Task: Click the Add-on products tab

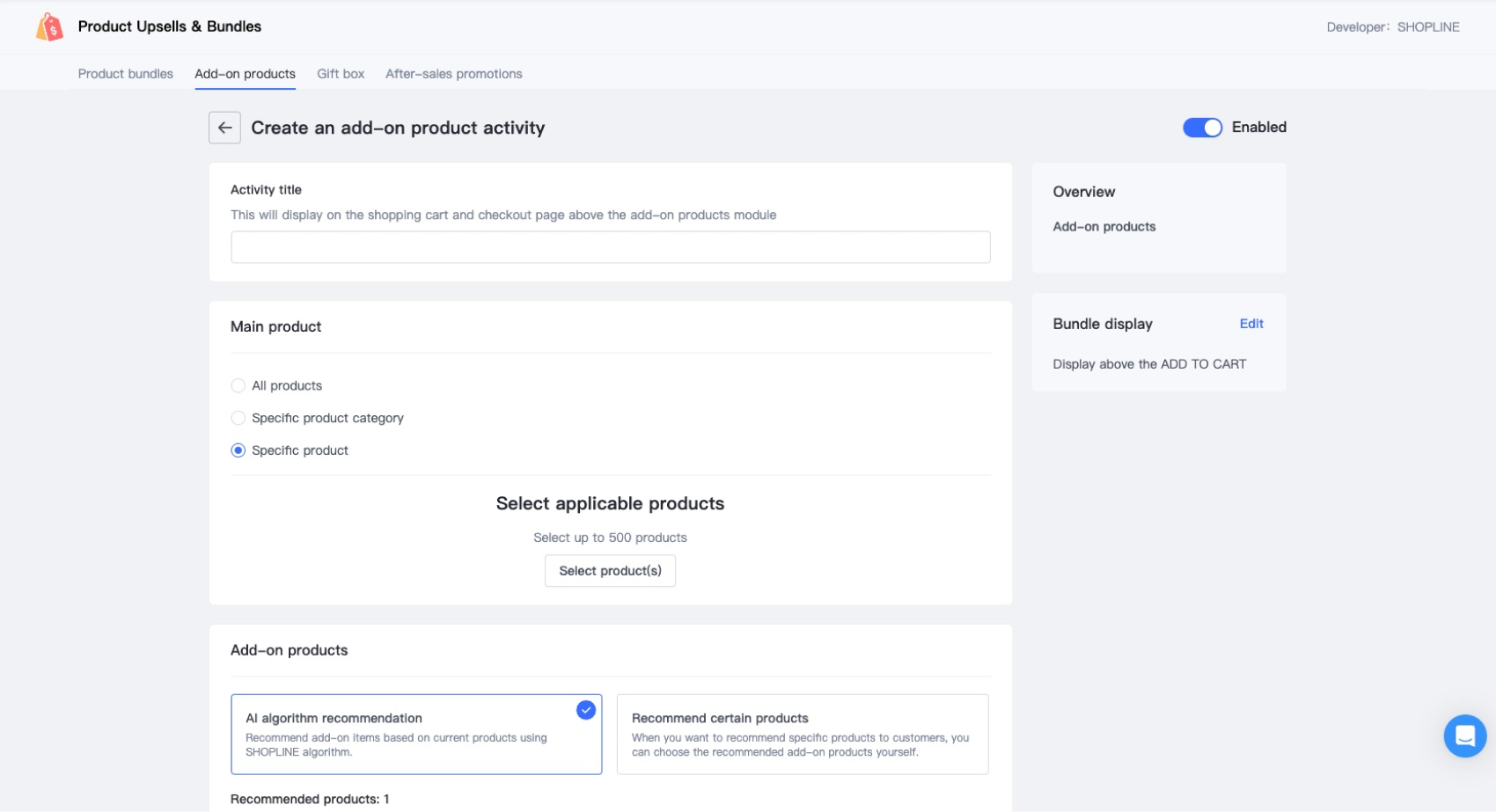Action: pyautogui.click(x=245, y=74)
